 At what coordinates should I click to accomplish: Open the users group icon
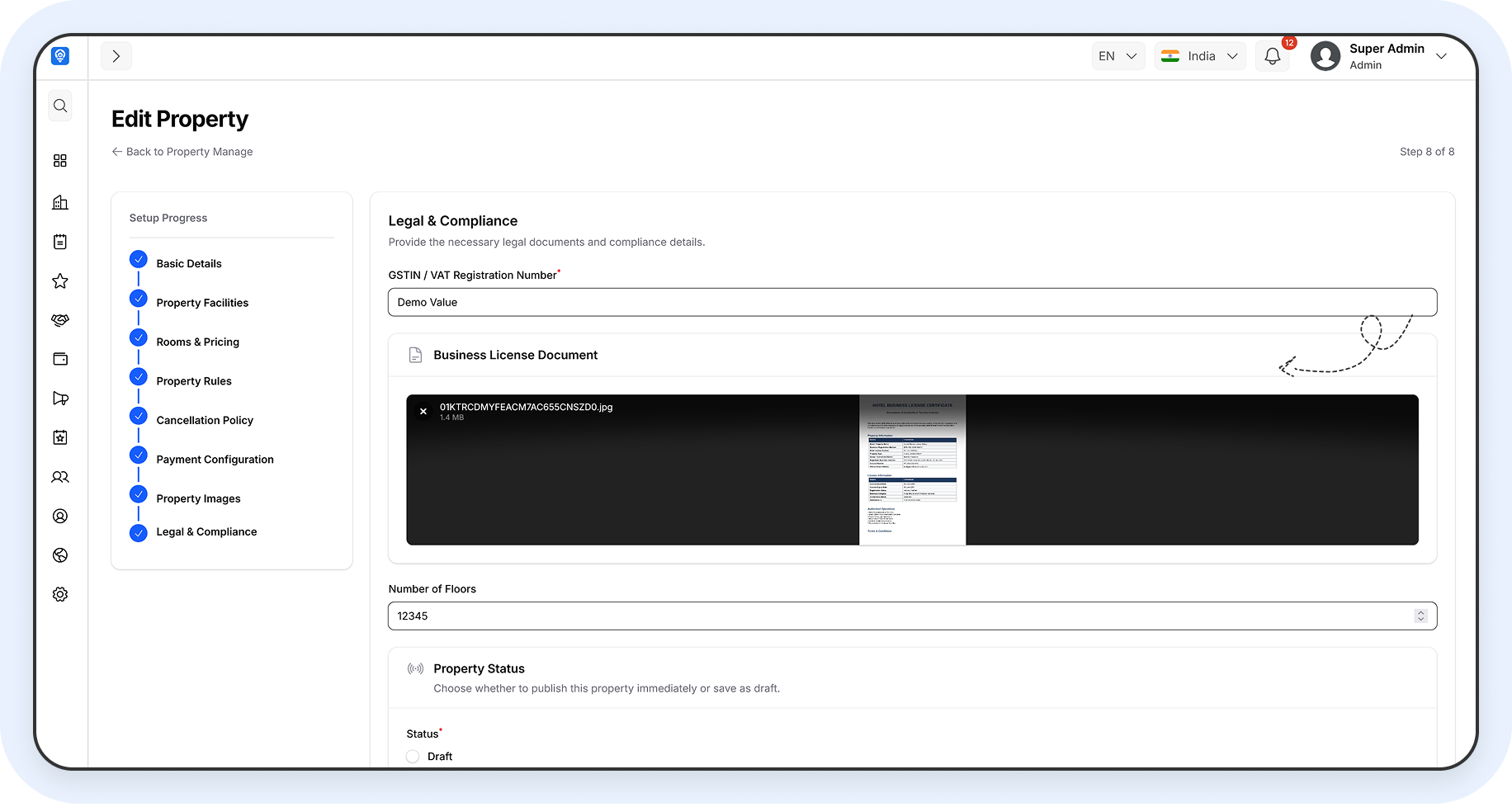pos(60,477)
